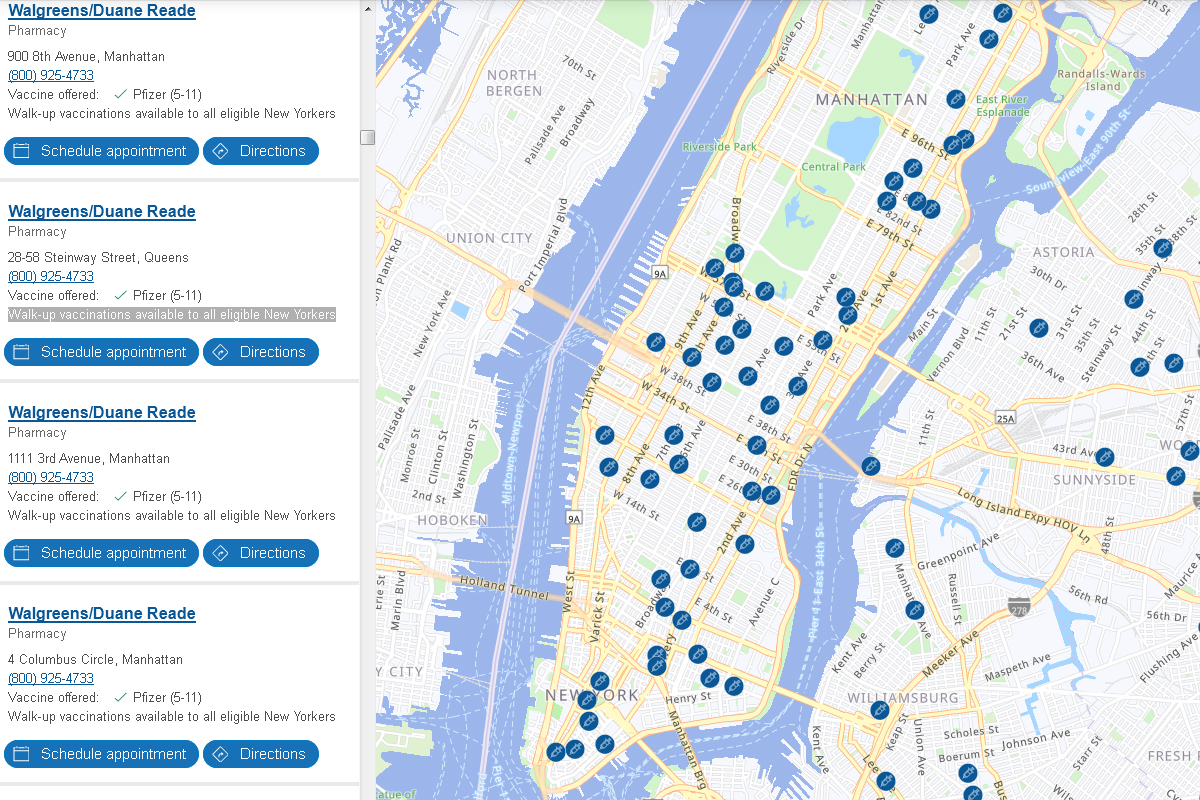Schedule appointment at 4 Columbus Circle
Image resolution: width=1200 pixels, height=800 pixels.
pyautogui.click(x=101, y=754)
